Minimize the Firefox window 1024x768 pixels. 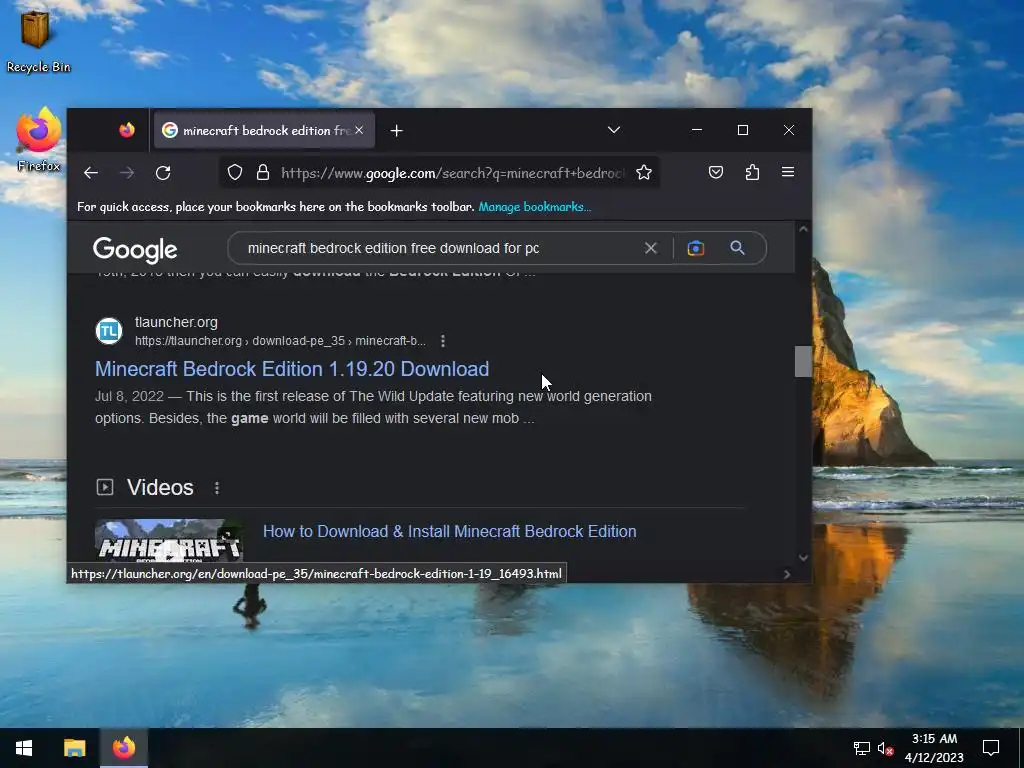tap(697, 130)
